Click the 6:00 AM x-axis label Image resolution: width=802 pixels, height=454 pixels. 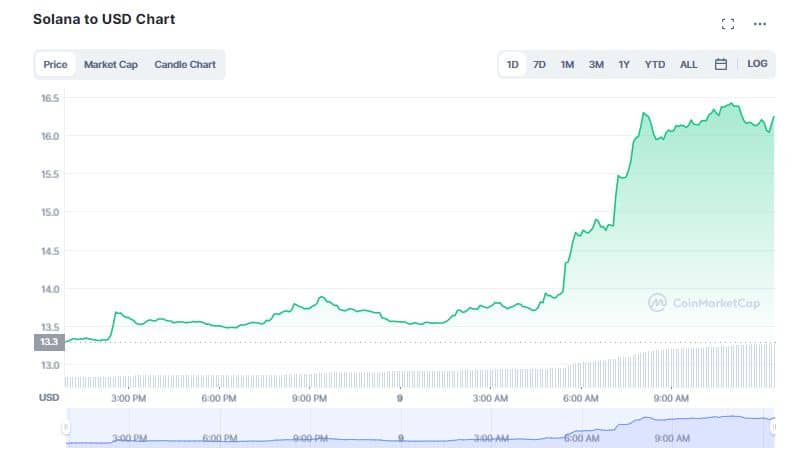tap(581, 398)
